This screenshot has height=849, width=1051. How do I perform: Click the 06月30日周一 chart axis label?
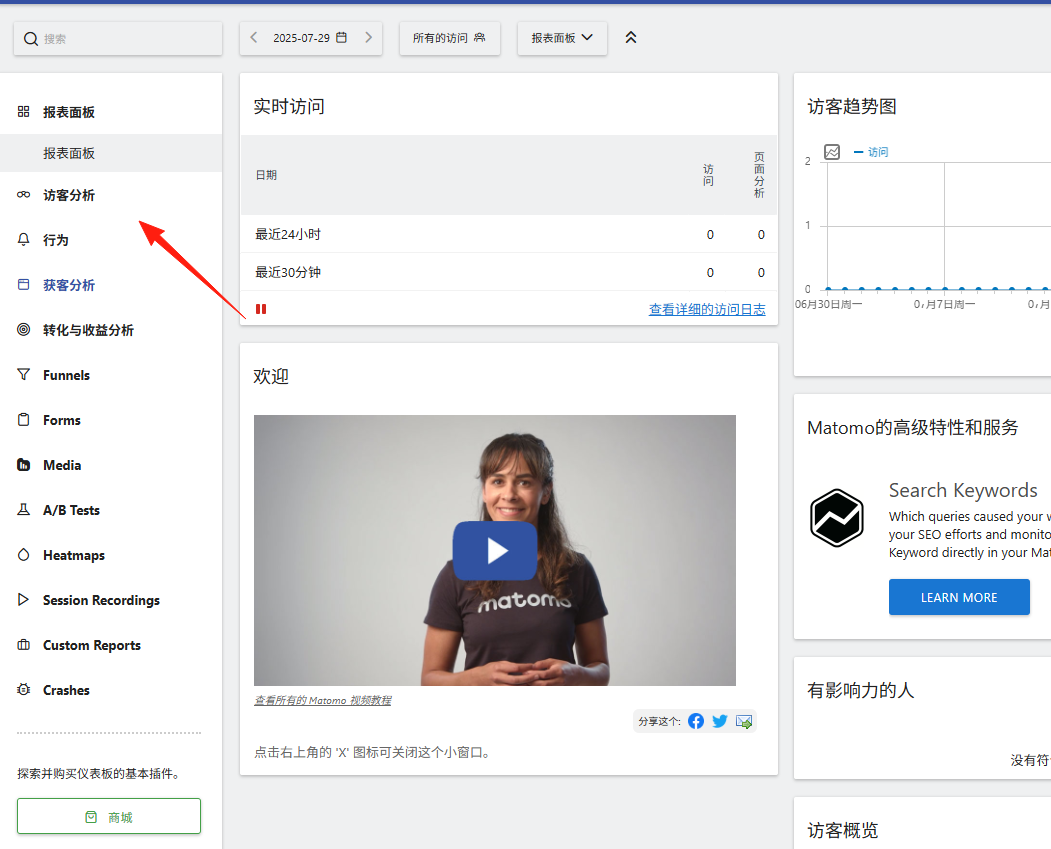[828, 304]
